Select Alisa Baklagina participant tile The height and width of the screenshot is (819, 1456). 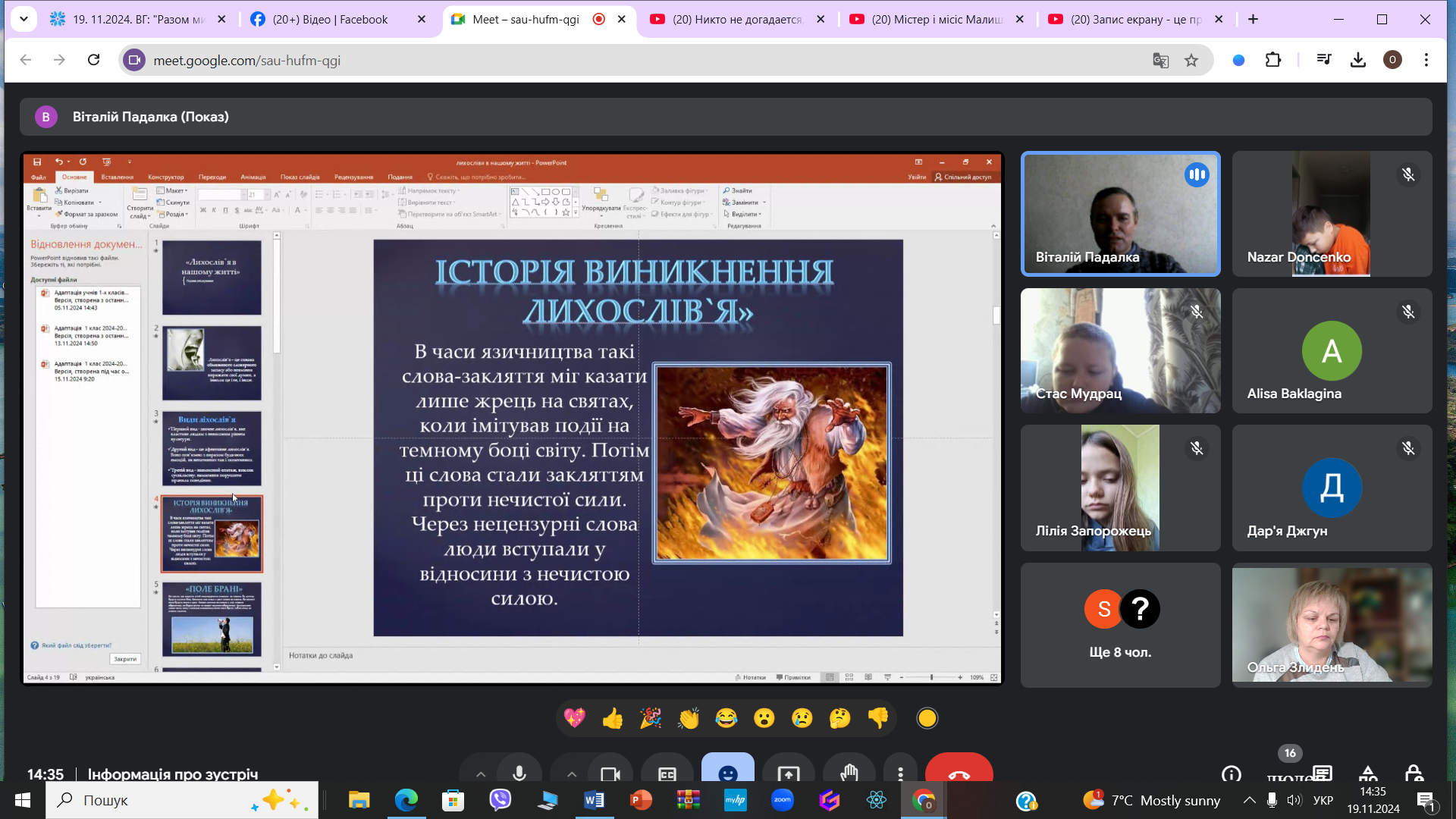[1332, 350]
